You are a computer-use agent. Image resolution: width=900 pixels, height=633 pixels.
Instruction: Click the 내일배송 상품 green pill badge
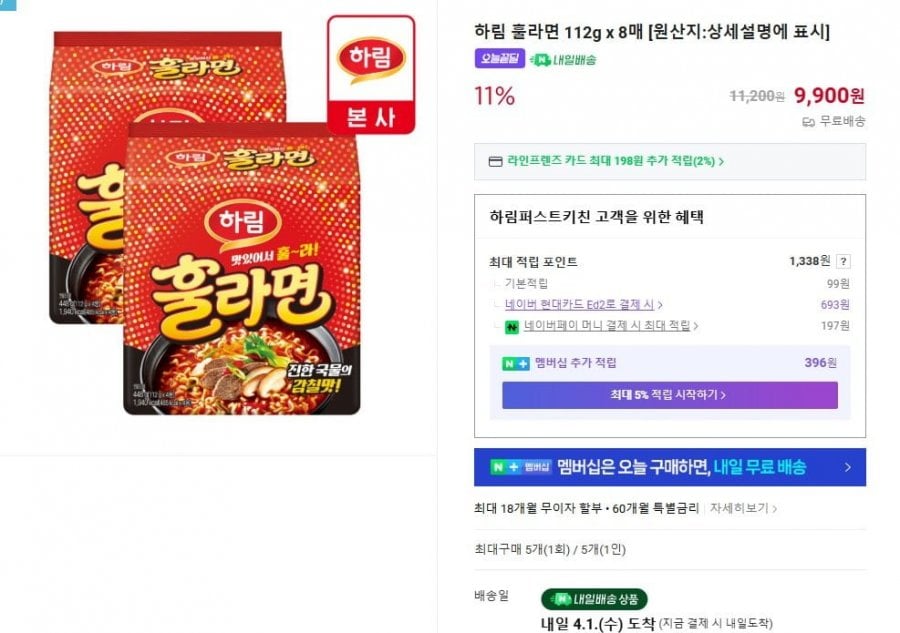tap(594, 600)
